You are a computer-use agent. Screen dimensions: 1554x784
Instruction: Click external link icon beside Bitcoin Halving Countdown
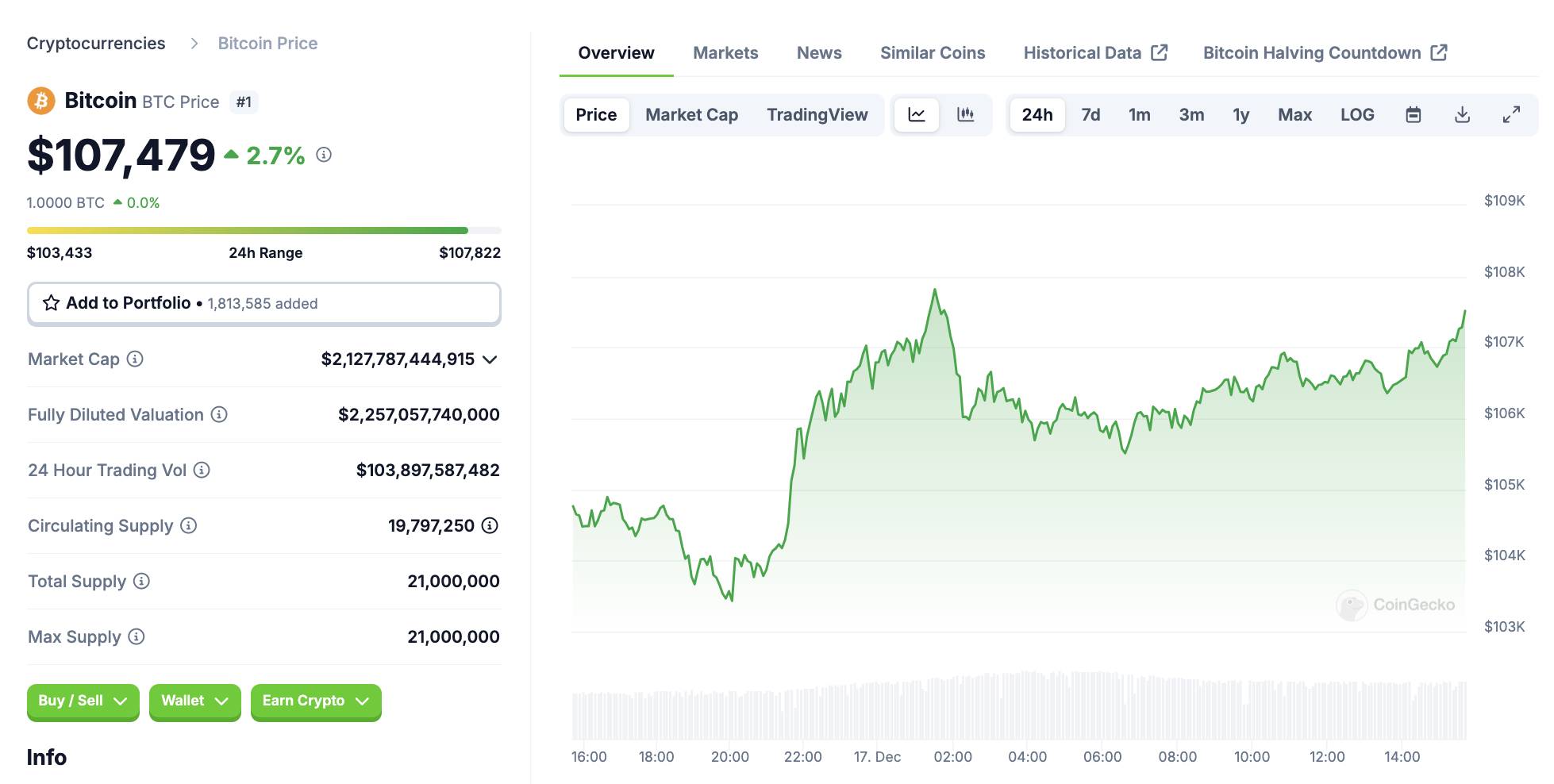click(1439, 52)
